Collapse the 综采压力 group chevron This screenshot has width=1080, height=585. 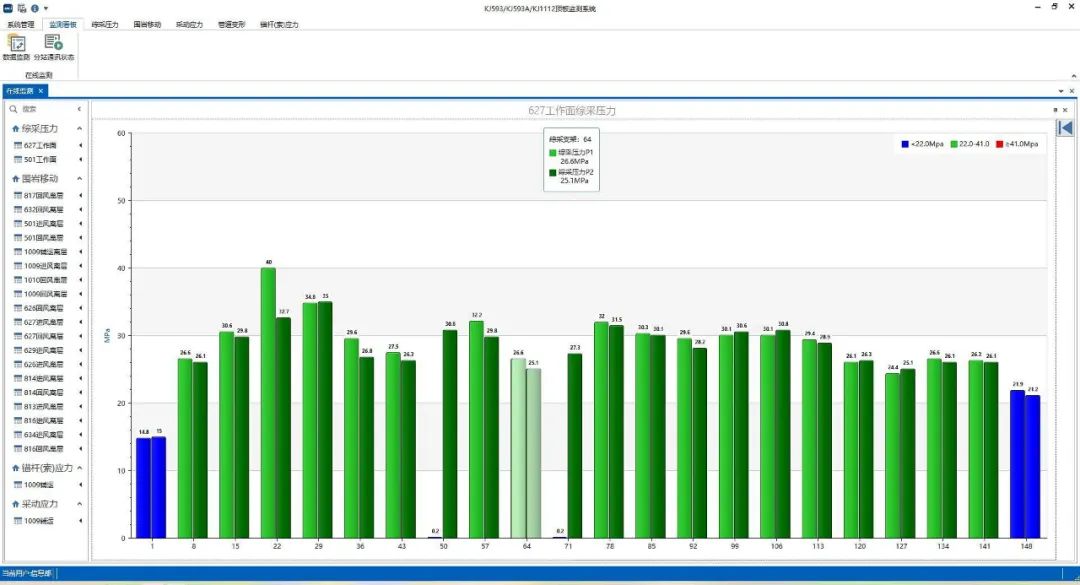point(81,129)
